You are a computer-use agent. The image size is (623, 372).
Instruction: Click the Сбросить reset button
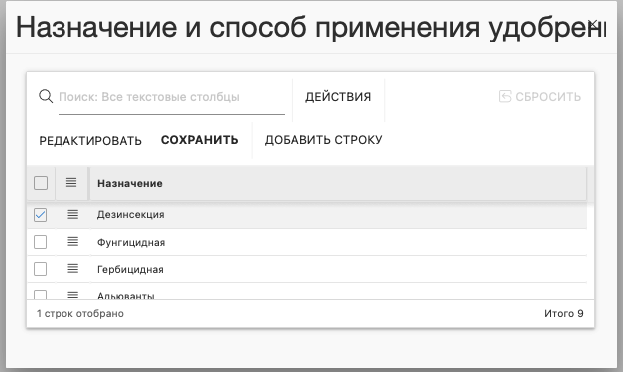540,97
